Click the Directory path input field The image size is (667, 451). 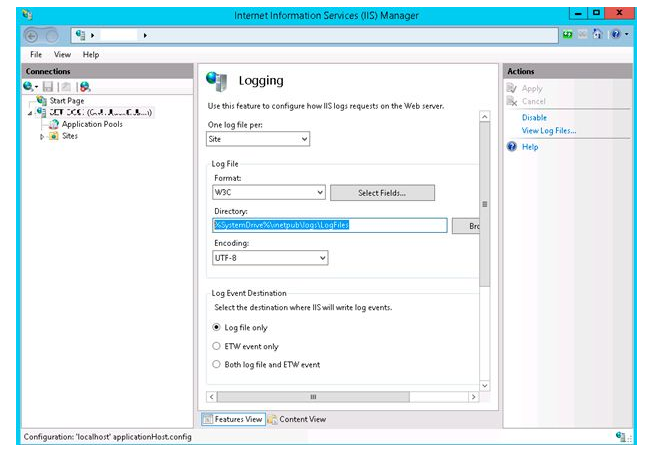tap(330, 225)
